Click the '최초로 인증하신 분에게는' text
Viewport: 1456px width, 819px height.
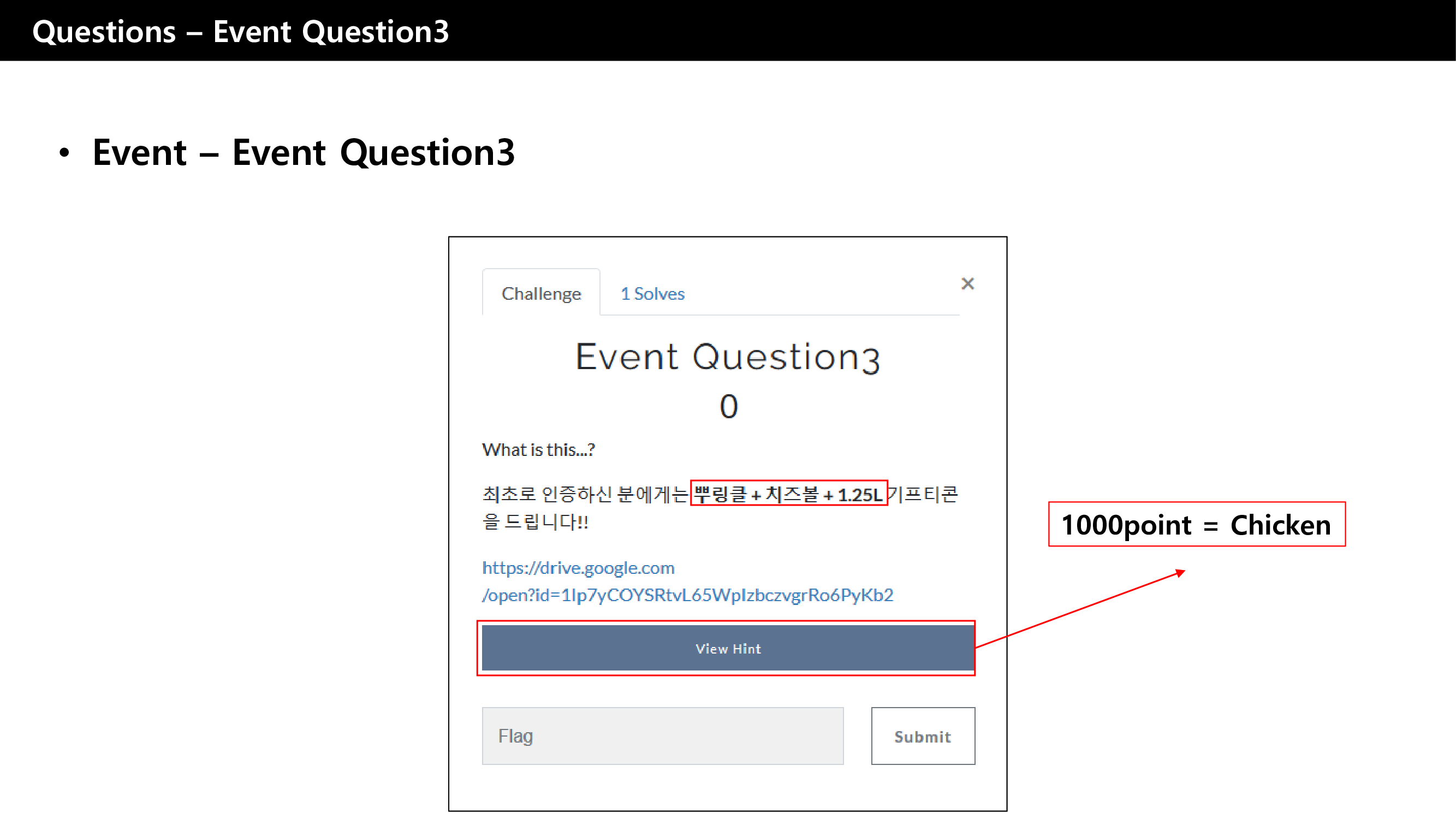585,494
